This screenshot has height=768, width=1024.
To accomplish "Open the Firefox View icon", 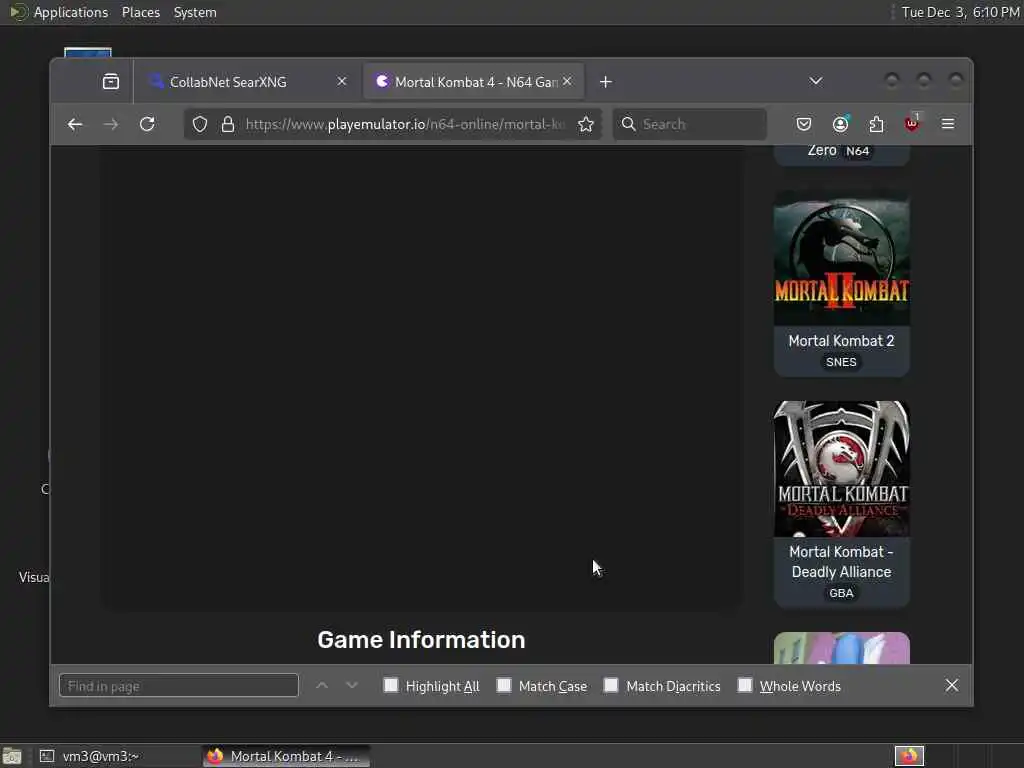I will tap(111, 82).
